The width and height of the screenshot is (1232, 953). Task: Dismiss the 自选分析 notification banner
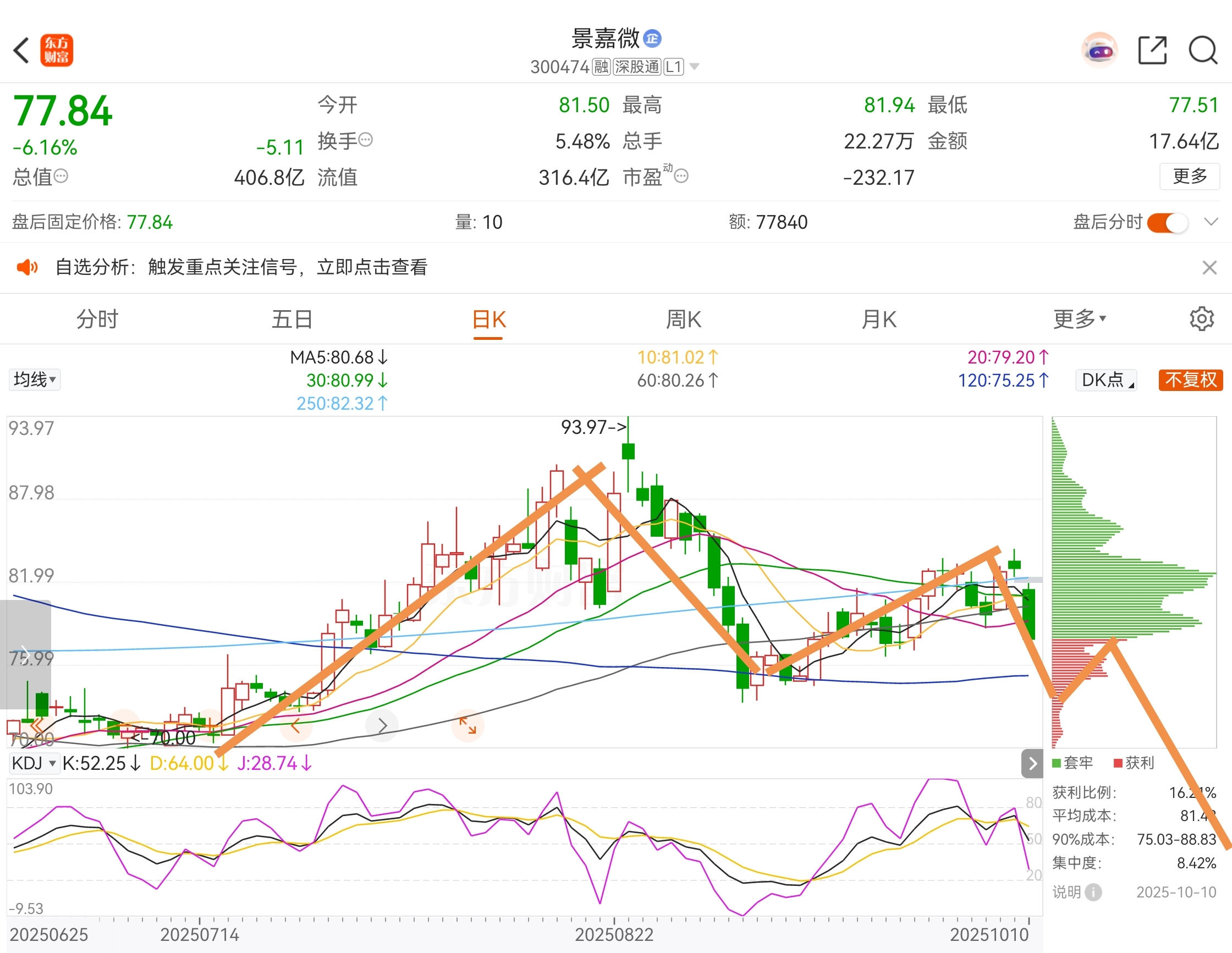click(1209, 267)
